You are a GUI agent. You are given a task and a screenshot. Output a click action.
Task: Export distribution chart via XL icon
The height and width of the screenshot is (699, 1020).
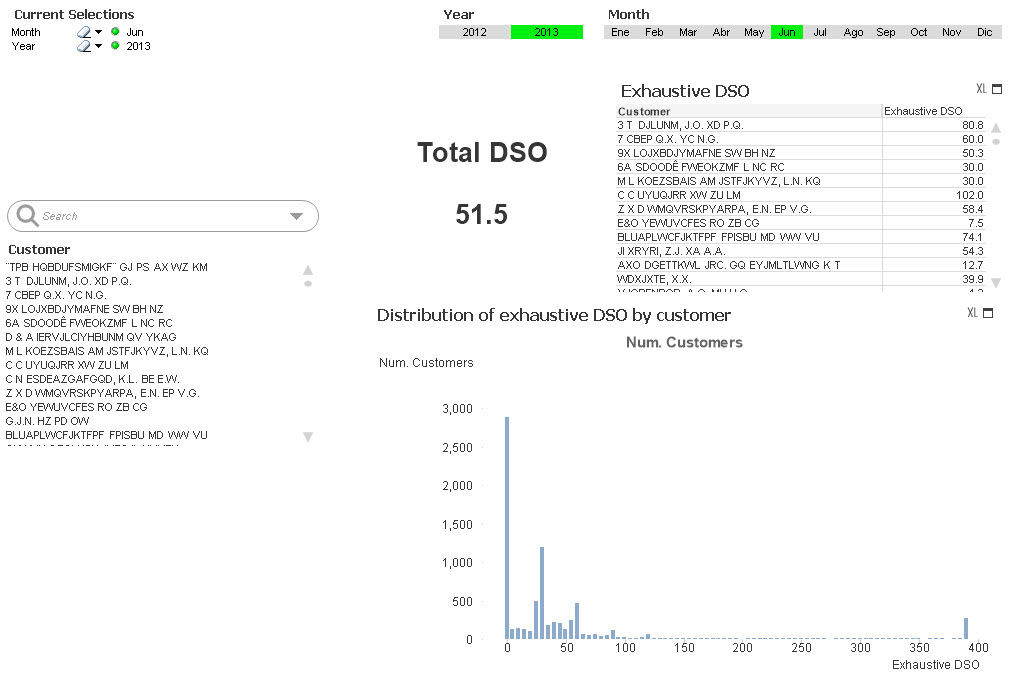tap(972, 313)
